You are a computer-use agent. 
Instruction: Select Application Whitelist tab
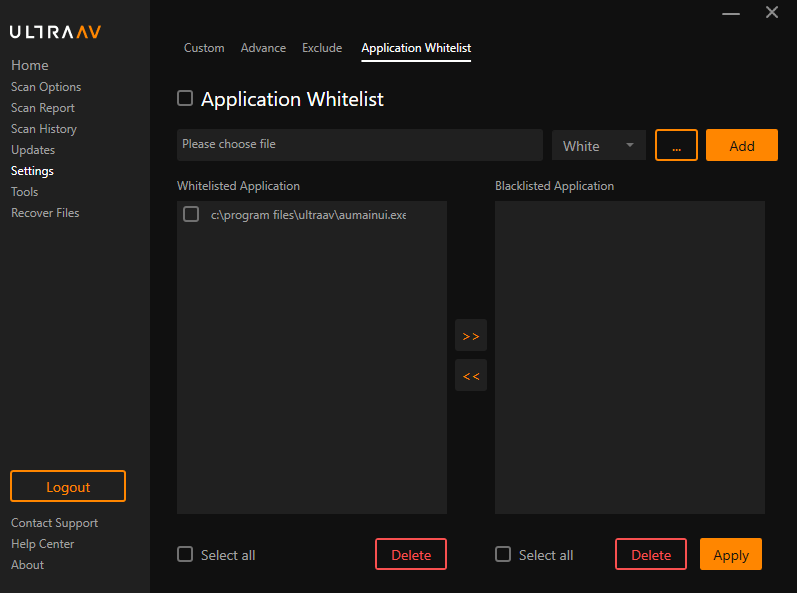point(416,48)
